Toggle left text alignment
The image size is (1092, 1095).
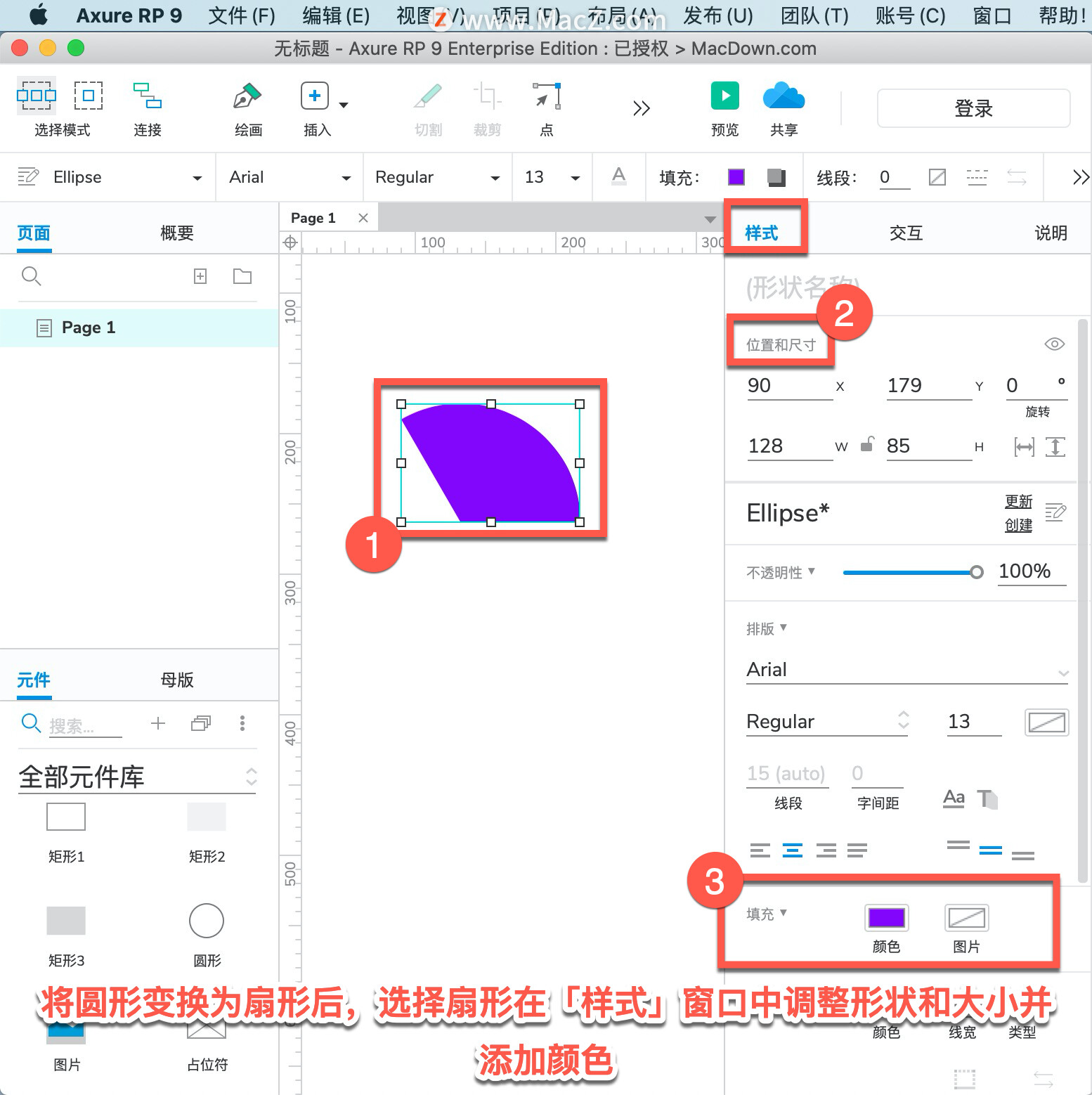click(760, 850)
